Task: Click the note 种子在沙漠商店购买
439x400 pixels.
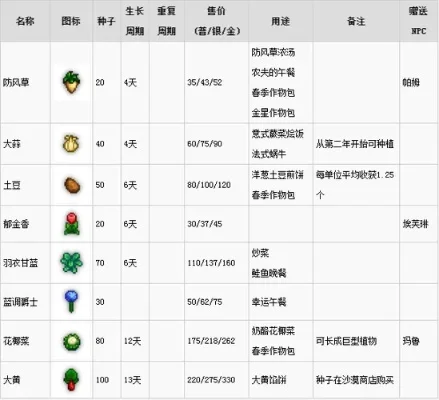Action: coord(355,380)
